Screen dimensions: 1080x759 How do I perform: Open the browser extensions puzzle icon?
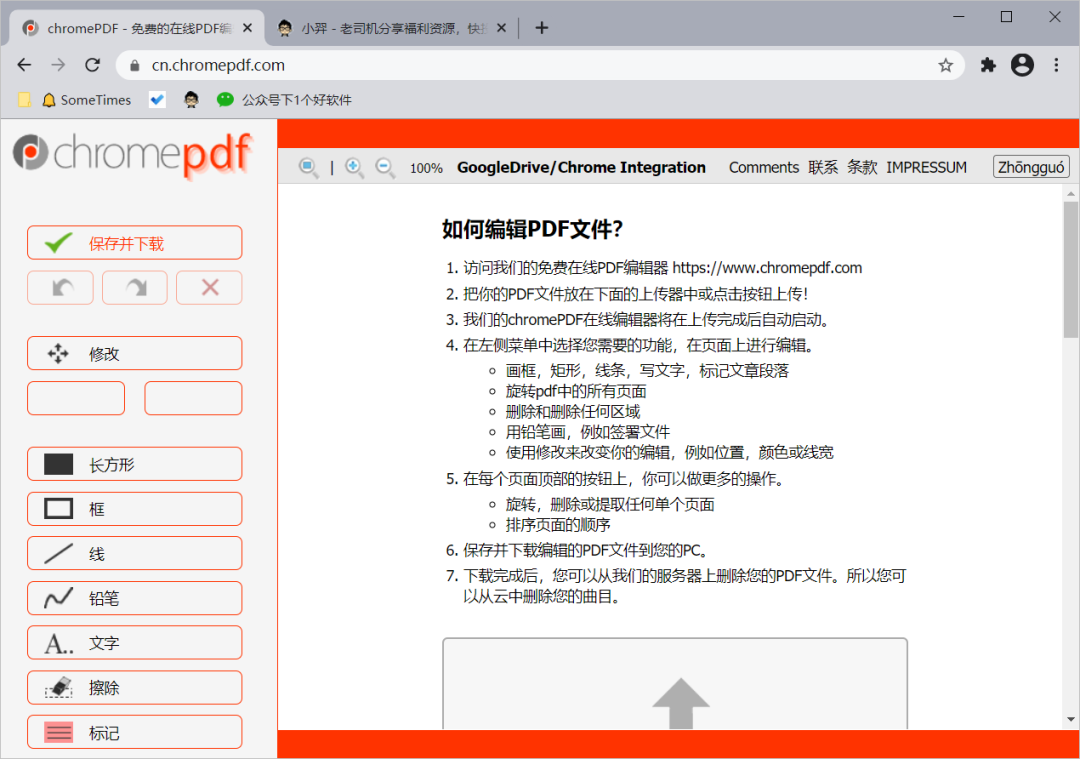tap(988, 65)
